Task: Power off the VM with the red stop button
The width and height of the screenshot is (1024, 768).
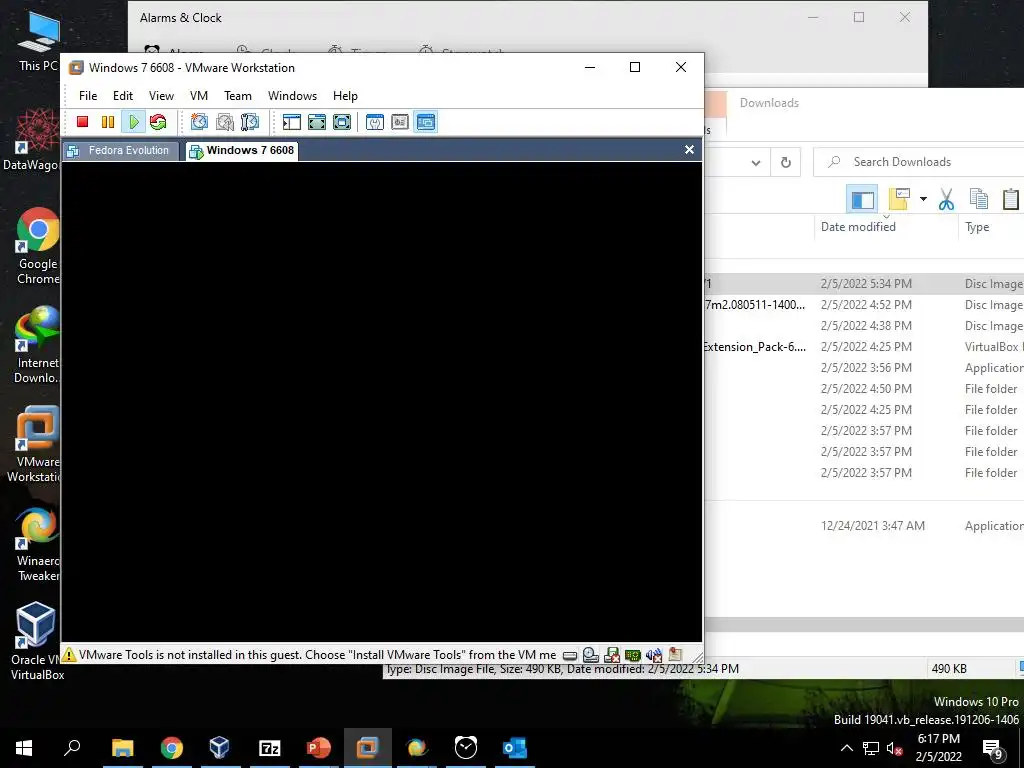Action: [x=82, y=122]
